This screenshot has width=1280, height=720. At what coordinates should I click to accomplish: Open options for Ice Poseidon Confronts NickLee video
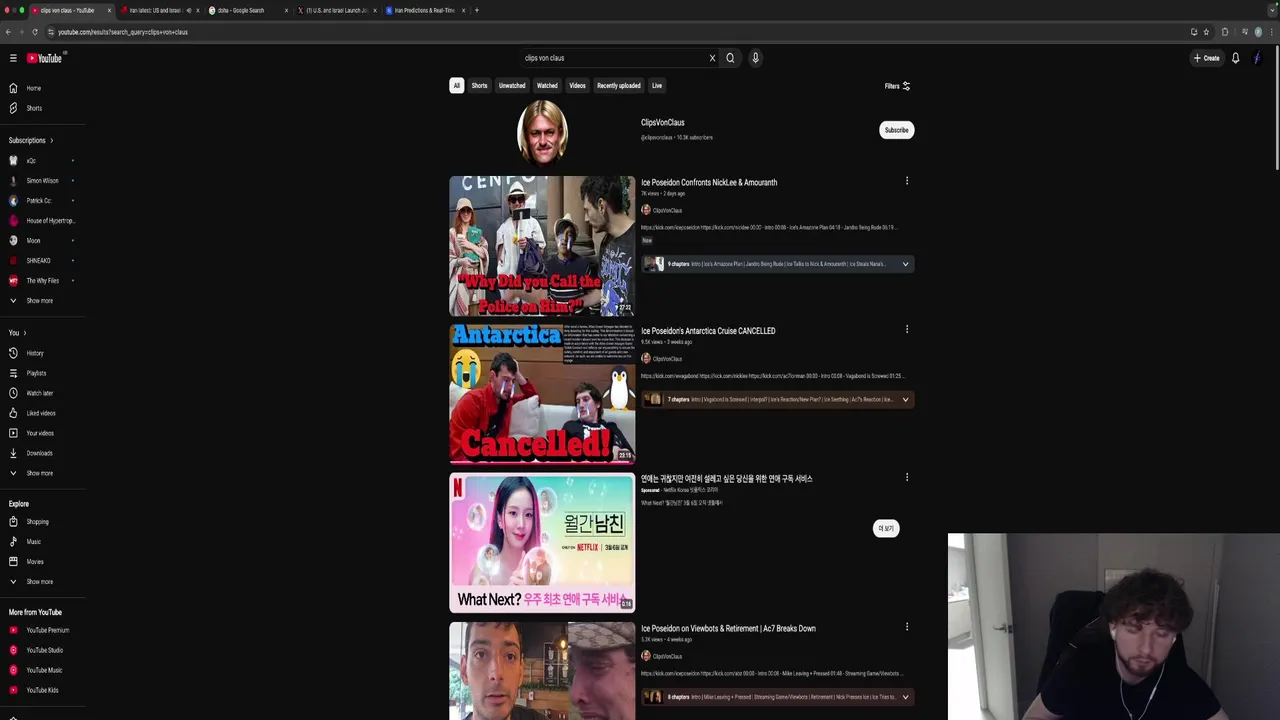point(907,181)
